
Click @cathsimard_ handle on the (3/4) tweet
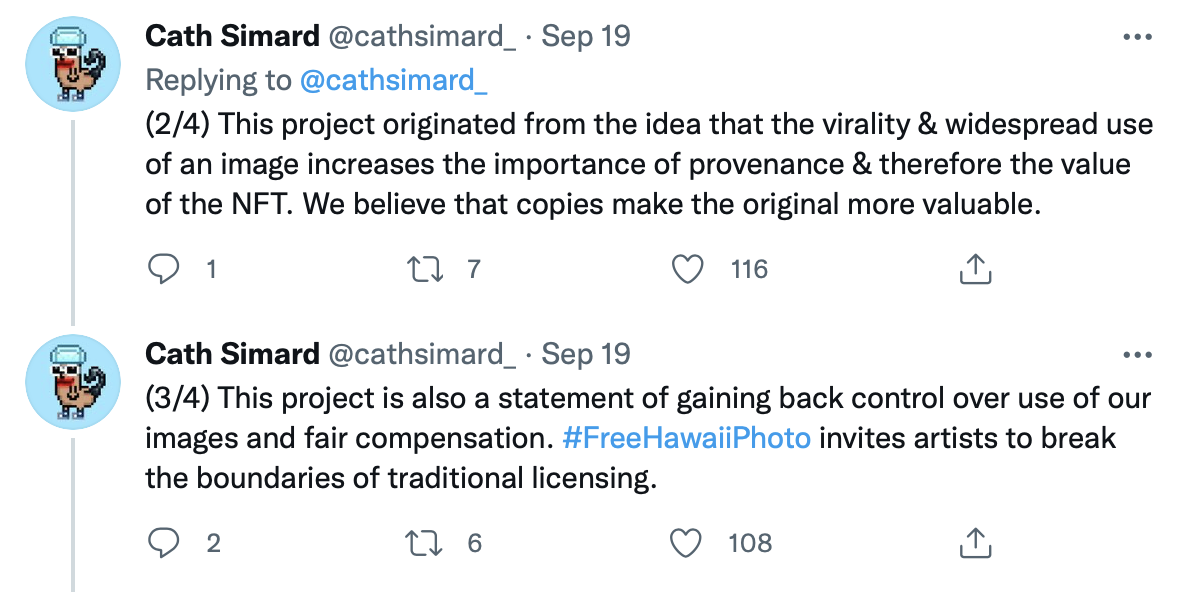pos(422,354)
